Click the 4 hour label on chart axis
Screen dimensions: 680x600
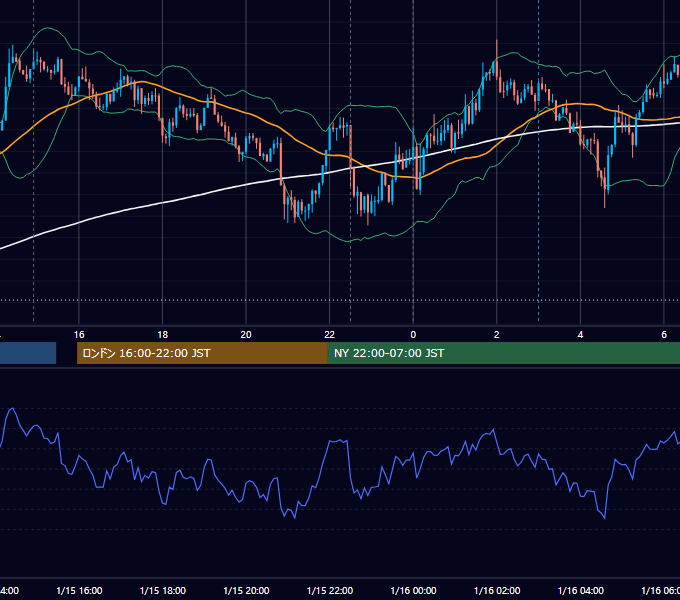580,335
